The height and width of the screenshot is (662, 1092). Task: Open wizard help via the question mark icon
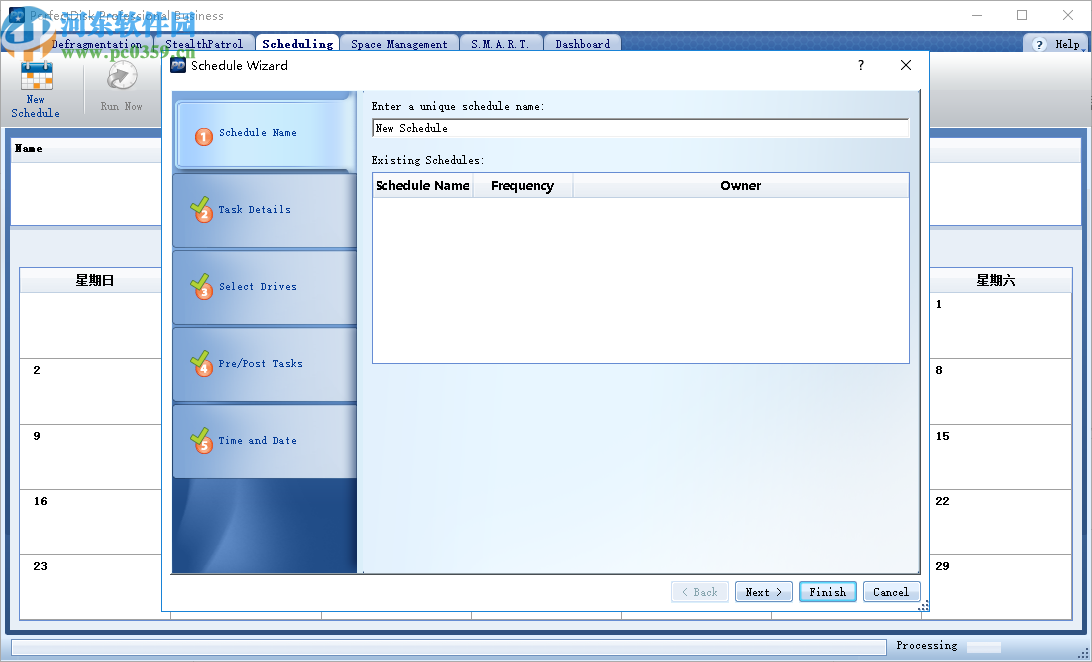[860, 64]
